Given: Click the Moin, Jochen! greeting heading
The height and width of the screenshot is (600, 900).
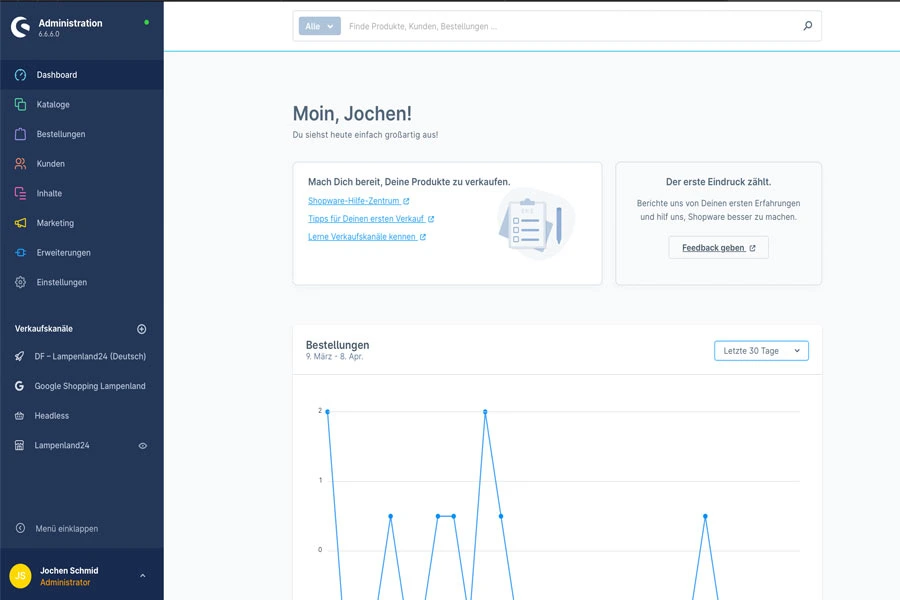Looking at the screenshot, I should point(352,114).
